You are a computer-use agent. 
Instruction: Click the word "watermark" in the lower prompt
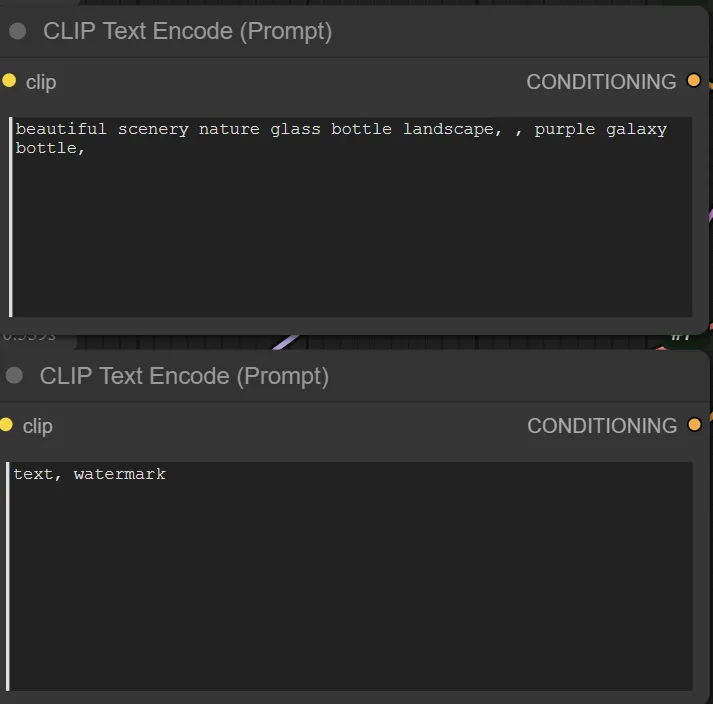point(120,474)
